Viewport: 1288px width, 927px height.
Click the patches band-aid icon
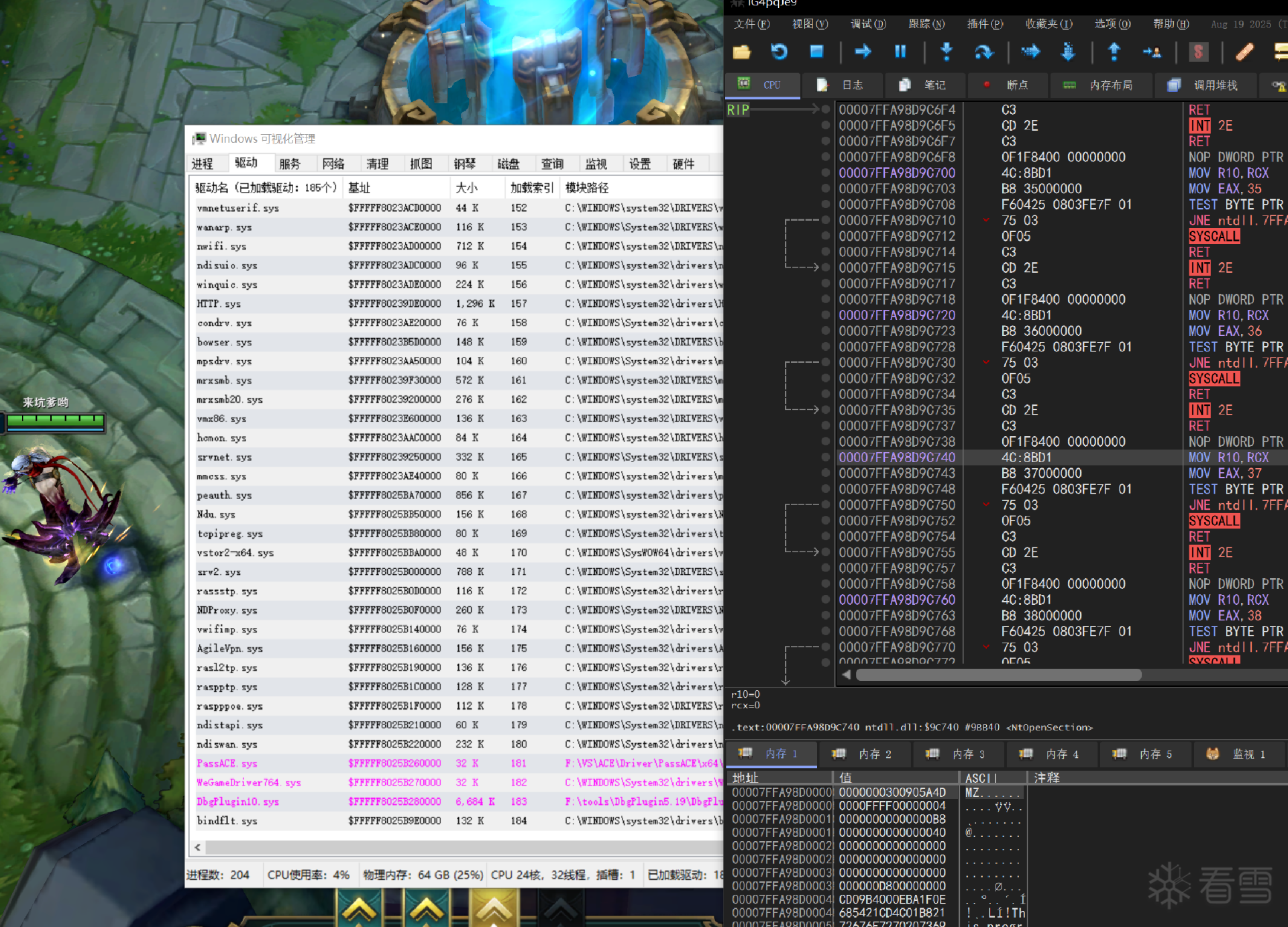tap(1244, 52)
